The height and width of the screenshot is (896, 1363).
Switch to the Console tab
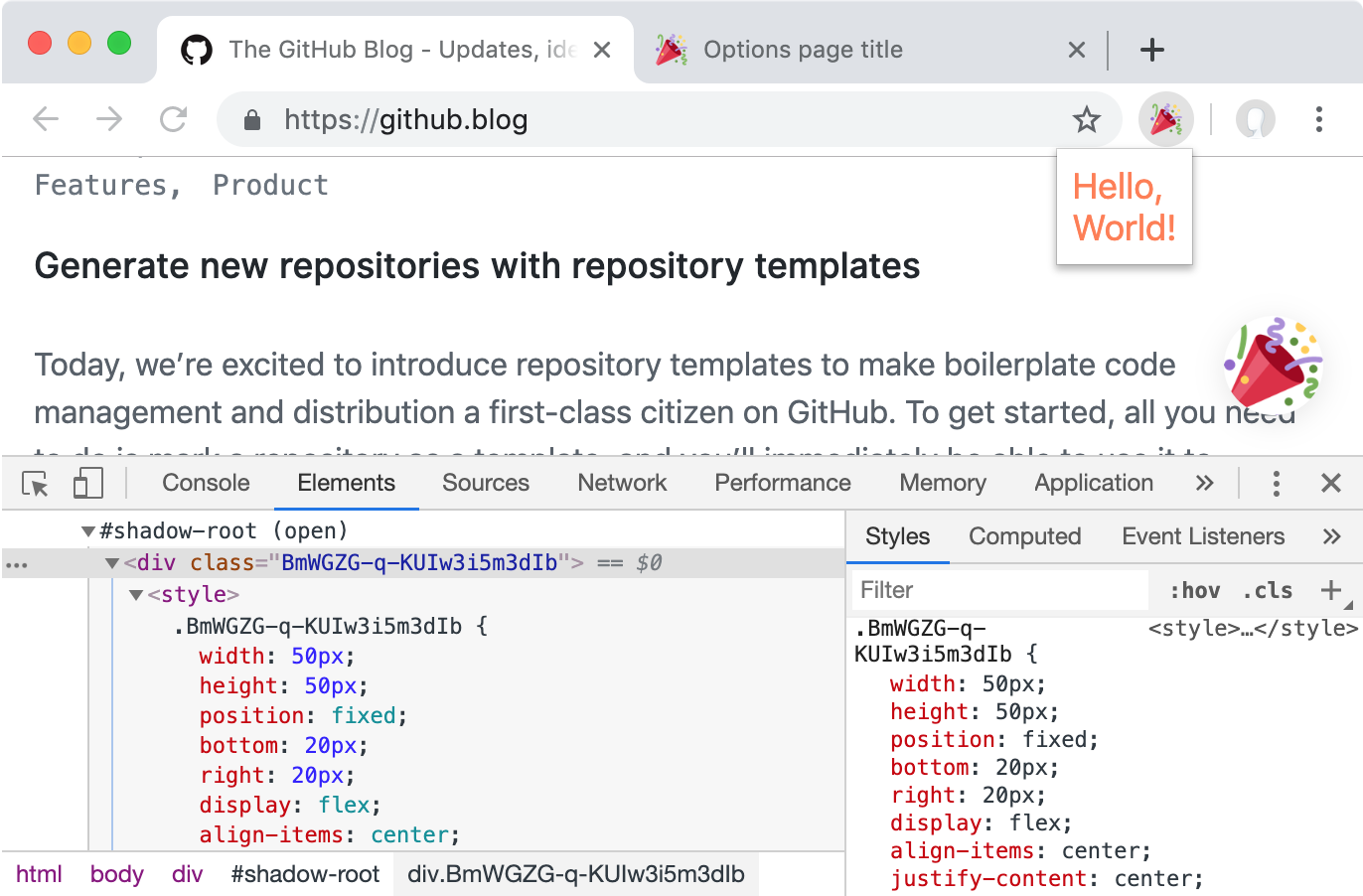pos(206,483)
